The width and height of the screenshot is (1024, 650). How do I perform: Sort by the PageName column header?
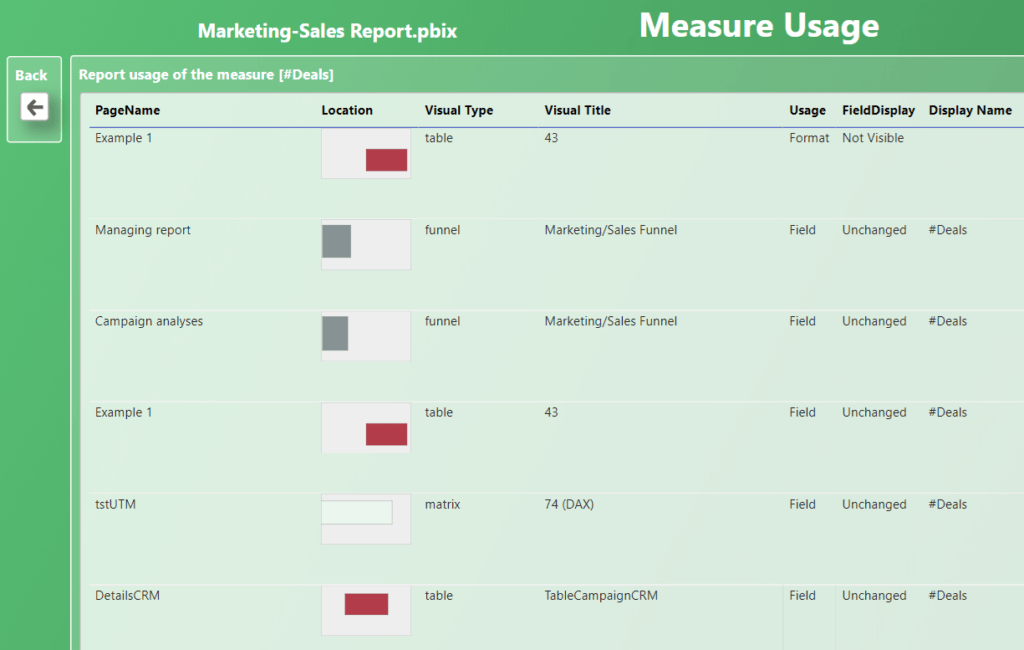click(x=127, y=111)
